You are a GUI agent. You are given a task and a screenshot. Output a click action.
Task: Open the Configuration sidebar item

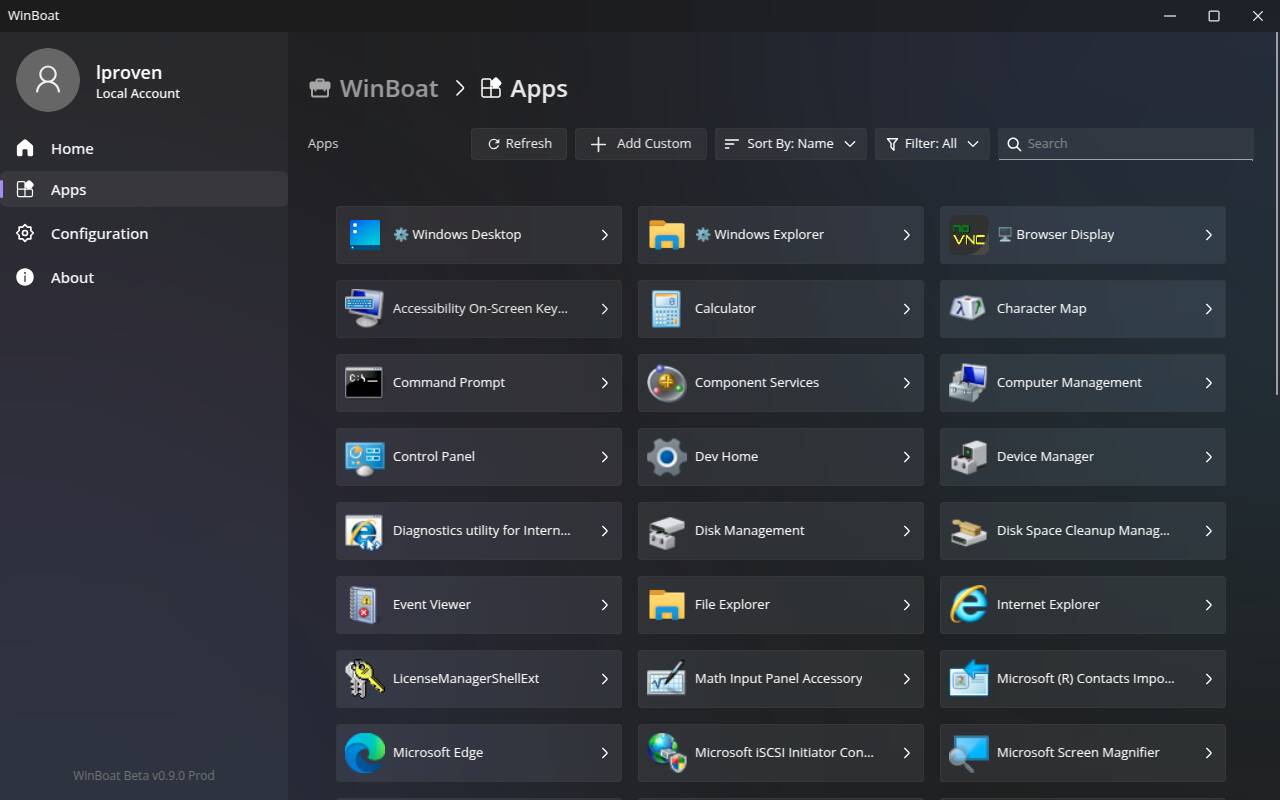point(99,234)
